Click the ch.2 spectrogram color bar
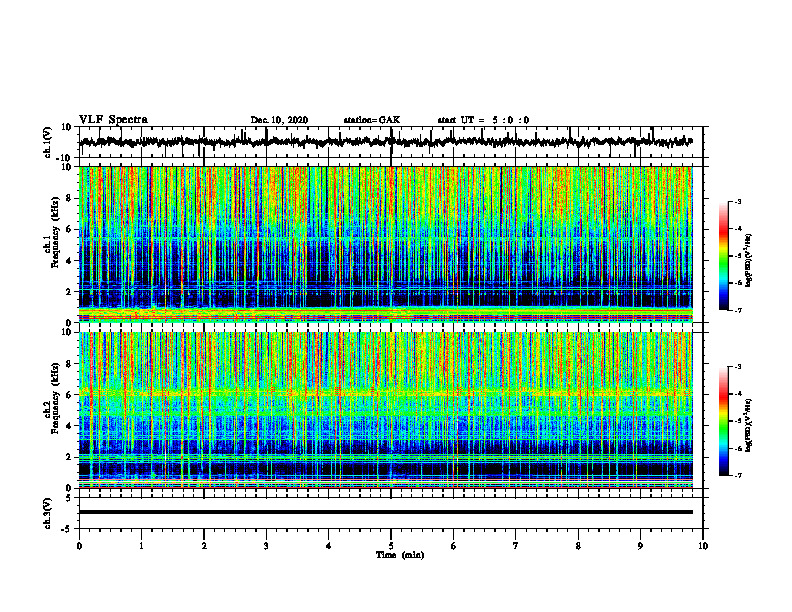This screenshot has height=612, width=792. (x=723, y=421)
